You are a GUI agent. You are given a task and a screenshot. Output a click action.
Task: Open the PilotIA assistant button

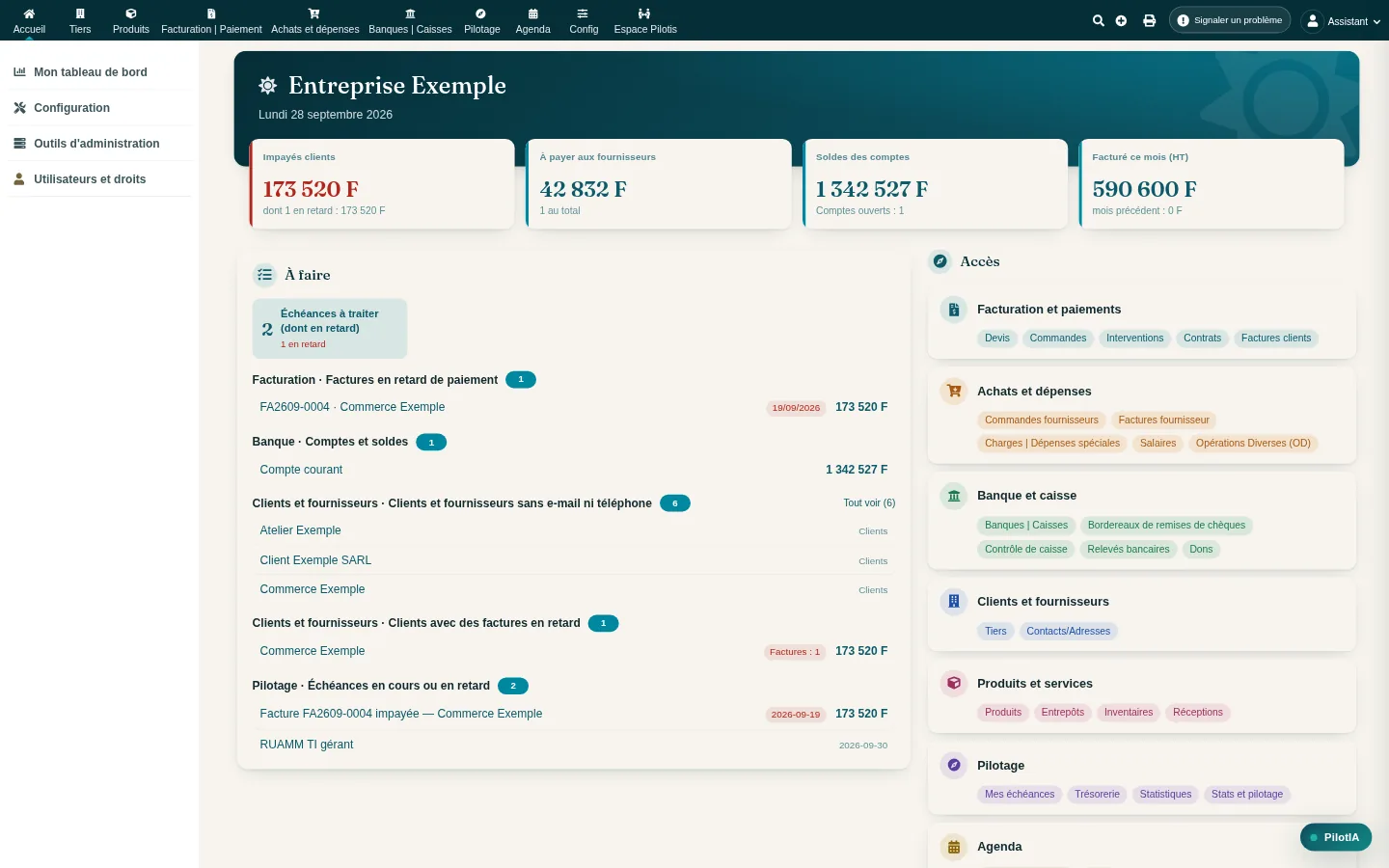1336,837
